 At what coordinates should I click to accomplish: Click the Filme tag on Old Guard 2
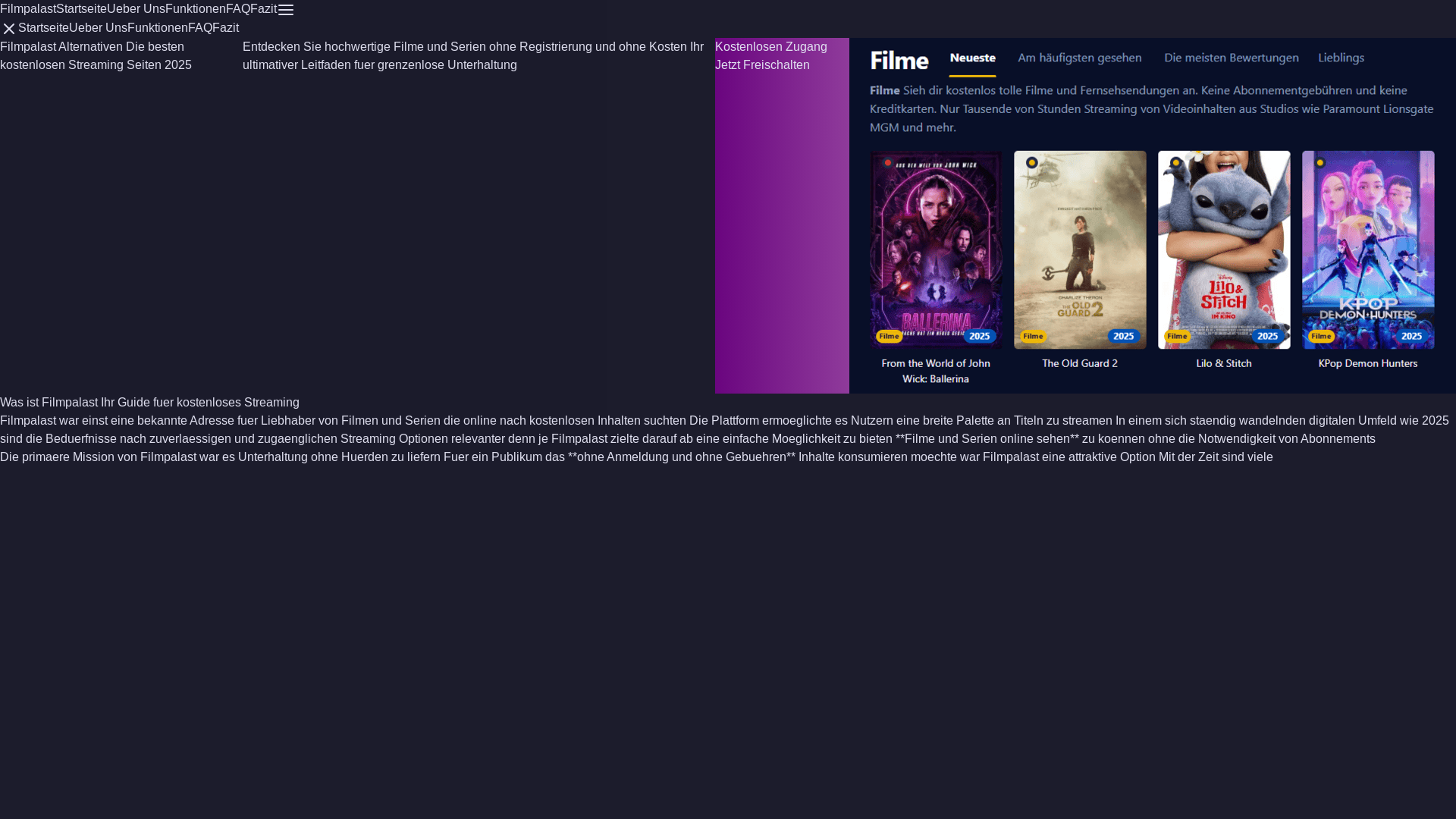coord(1033,336)
